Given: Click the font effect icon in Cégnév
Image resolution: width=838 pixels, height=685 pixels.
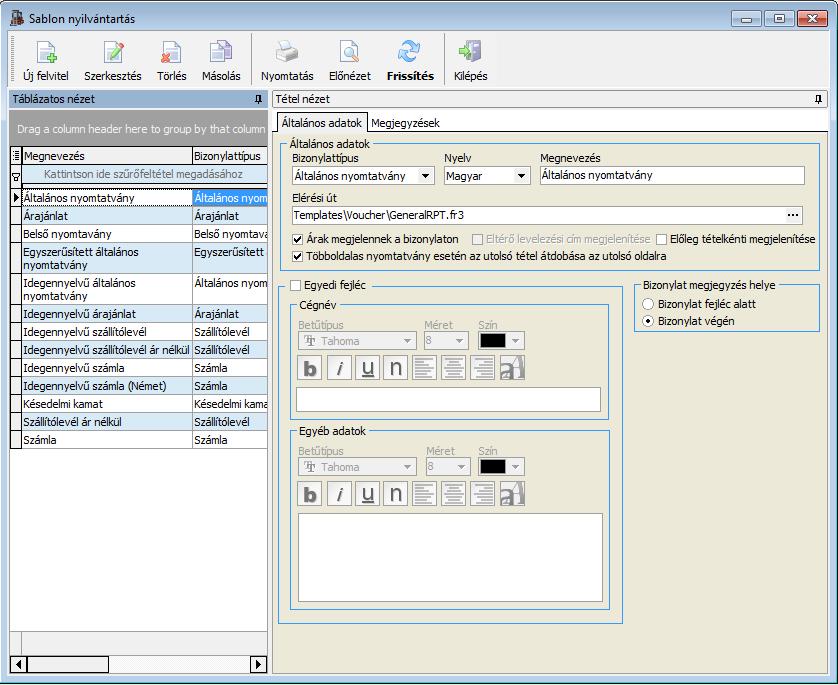Looking at the screenshot, I should click(x=512, y=368).
